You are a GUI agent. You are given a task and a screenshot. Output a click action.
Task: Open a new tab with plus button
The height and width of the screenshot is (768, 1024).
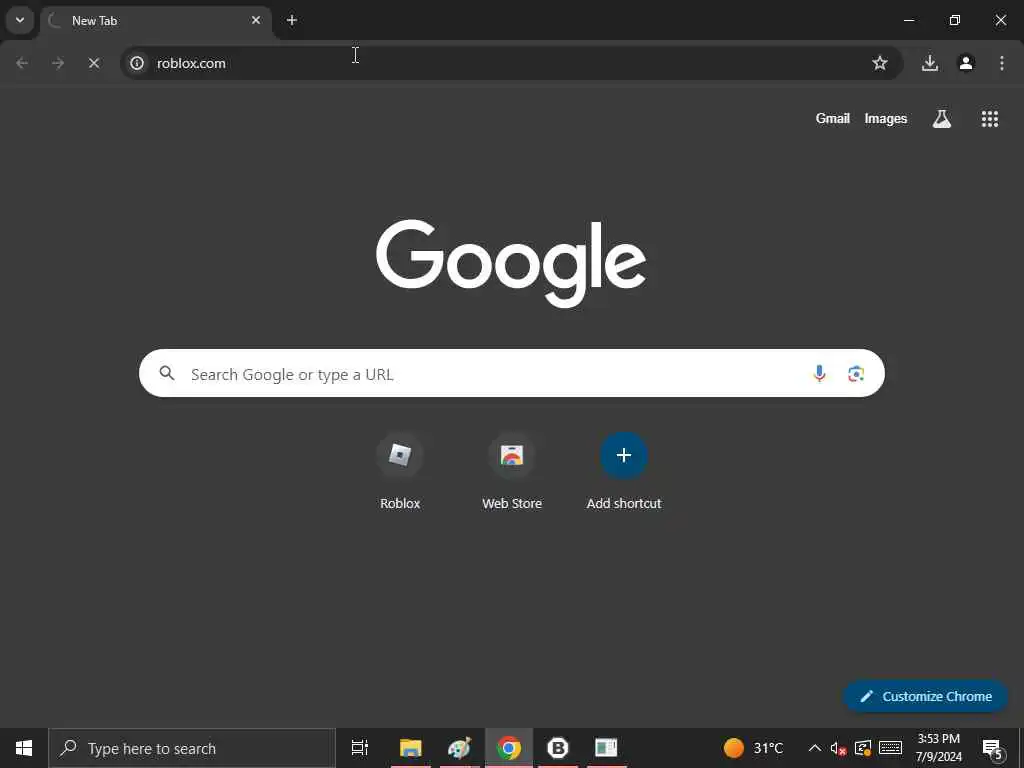(292, 20)
